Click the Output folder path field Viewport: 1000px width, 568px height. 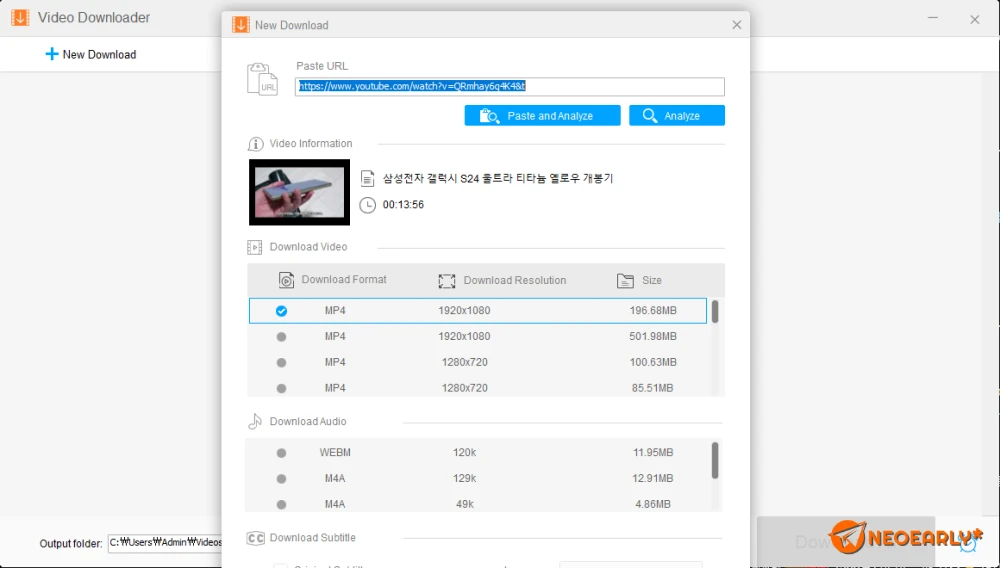tap(165, 543)
